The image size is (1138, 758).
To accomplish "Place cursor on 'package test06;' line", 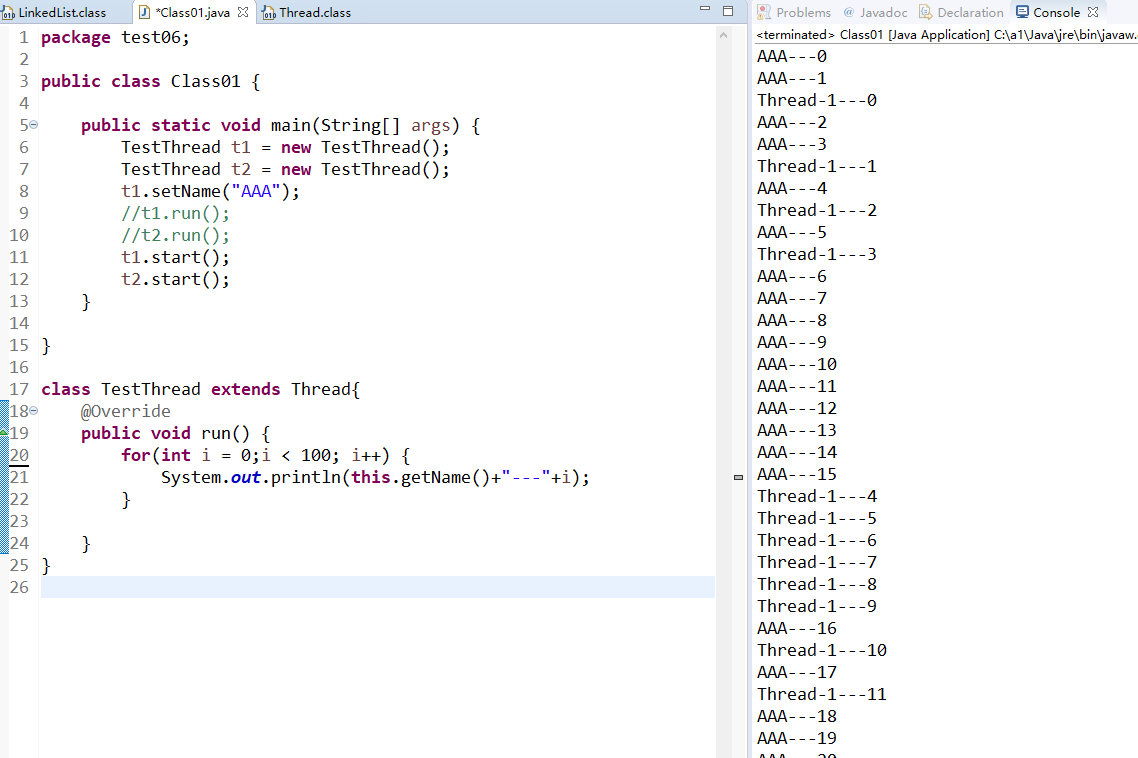I will 115,38.
